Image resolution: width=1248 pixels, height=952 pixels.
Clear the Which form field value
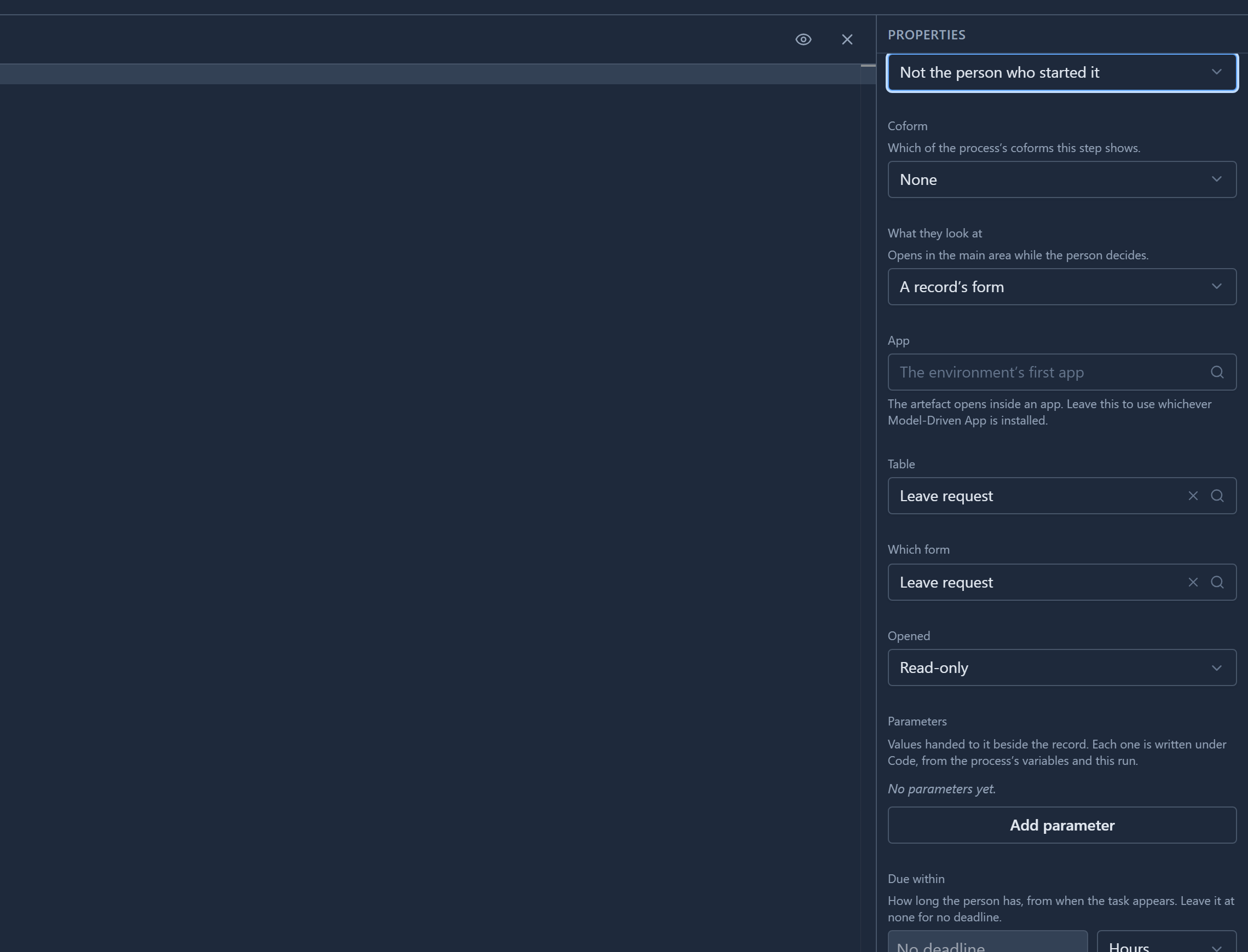[1193, 582]
